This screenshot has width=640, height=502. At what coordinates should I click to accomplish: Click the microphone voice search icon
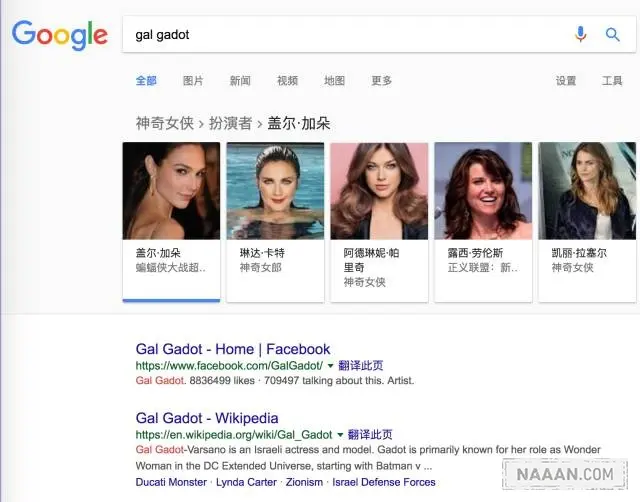click(580, 34)
